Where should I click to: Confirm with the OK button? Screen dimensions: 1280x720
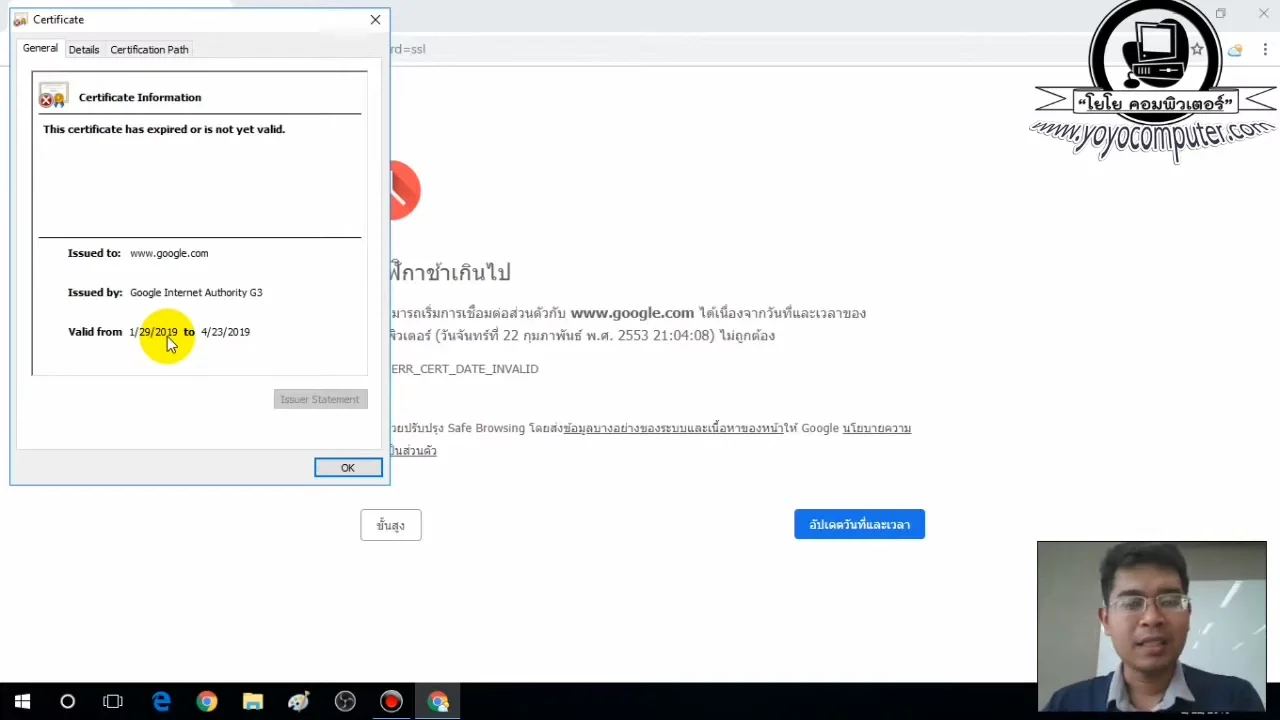pyautogui.click(x=348, y=467)
